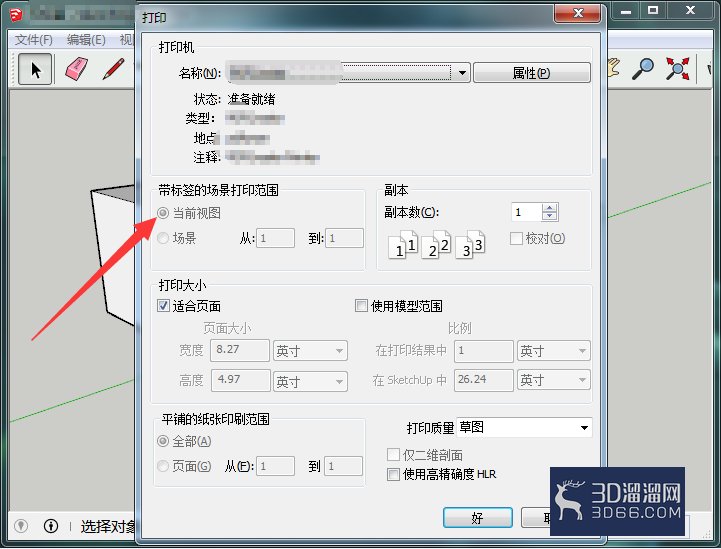Image resolution: width=721 pixels, height=549 pixels.
Task: Toggle the 仅二维剖面 checkbox
Action: 393,455
